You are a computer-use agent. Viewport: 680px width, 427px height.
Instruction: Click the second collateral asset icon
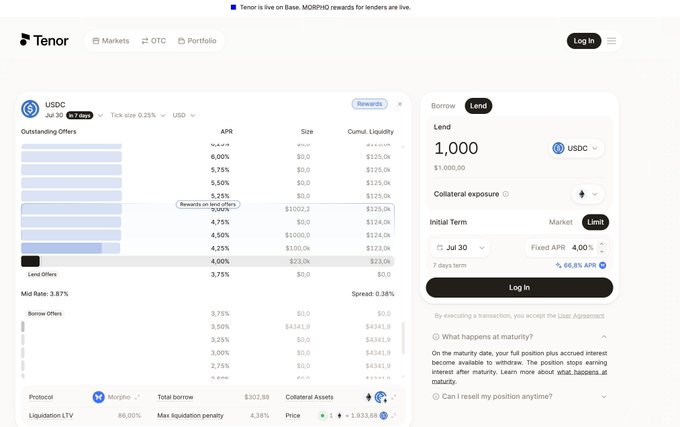(381, 397)
